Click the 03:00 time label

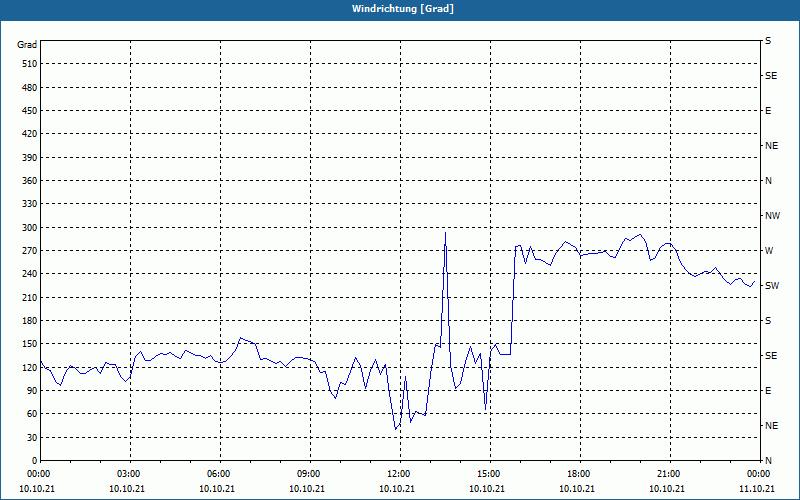click(129, 474)
